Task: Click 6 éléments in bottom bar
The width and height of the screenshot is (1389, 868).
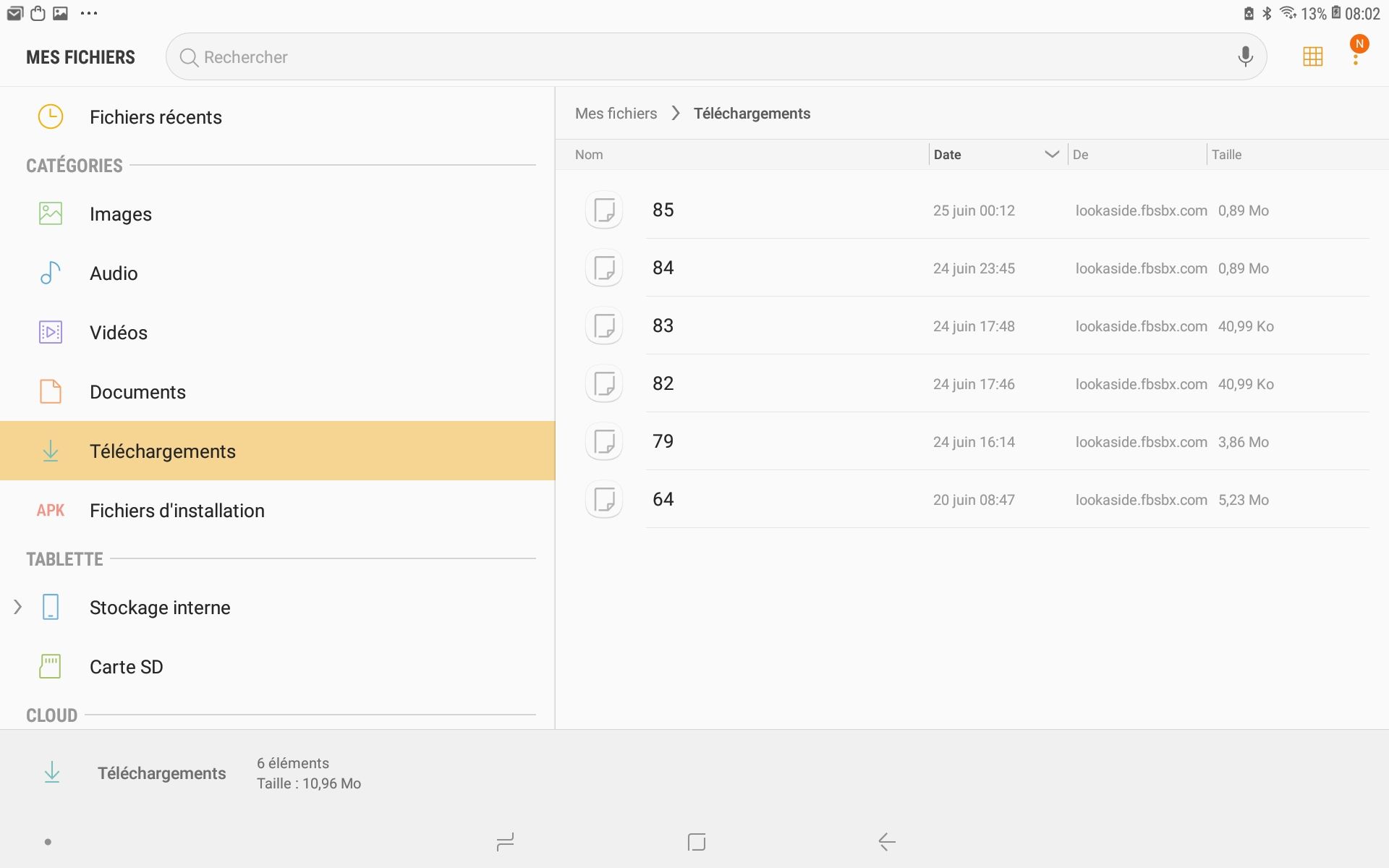Action: coord(293,763)
